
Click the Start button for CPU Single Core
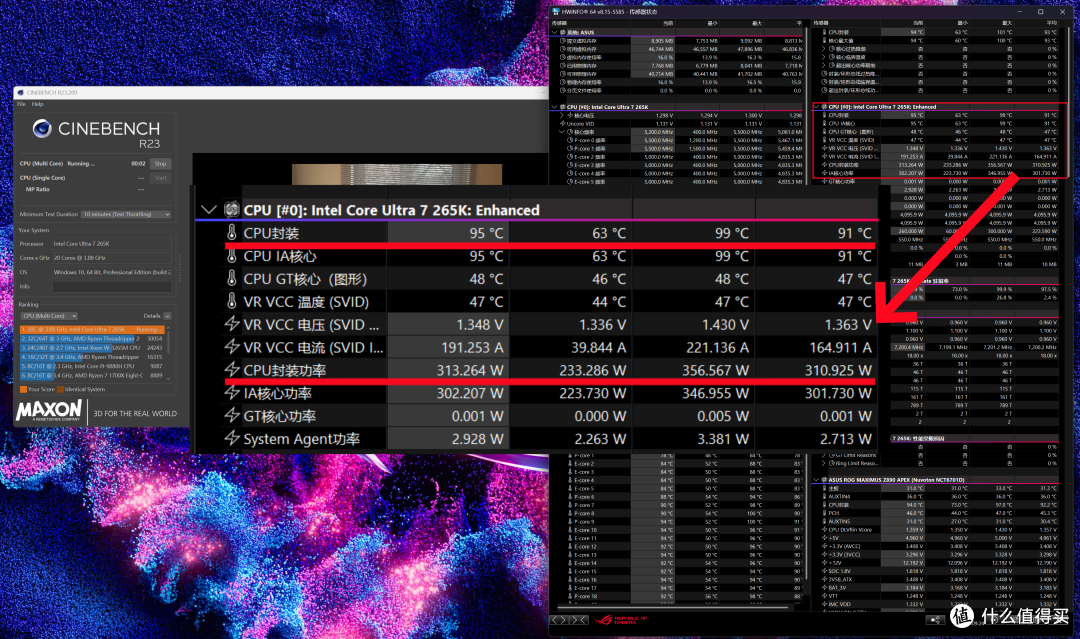point(160,178)
